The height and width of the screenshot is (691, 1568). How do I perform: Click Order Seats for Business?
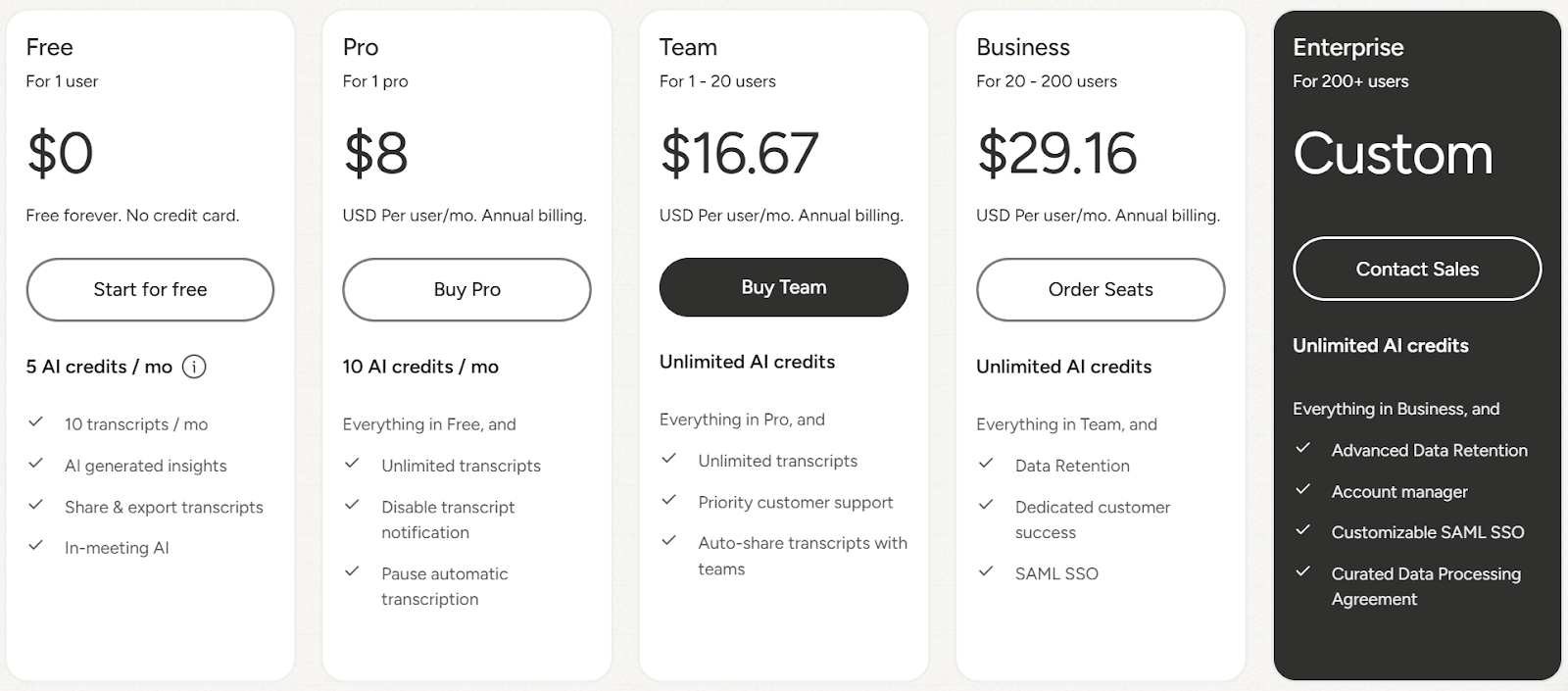1100,289
